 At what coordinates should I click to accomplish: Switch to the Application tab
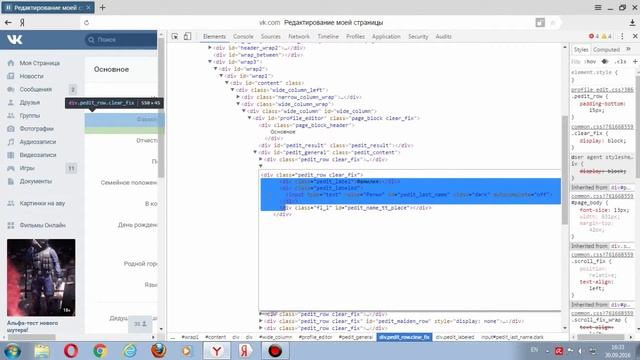pyautogui.click(x=386, y=36)
